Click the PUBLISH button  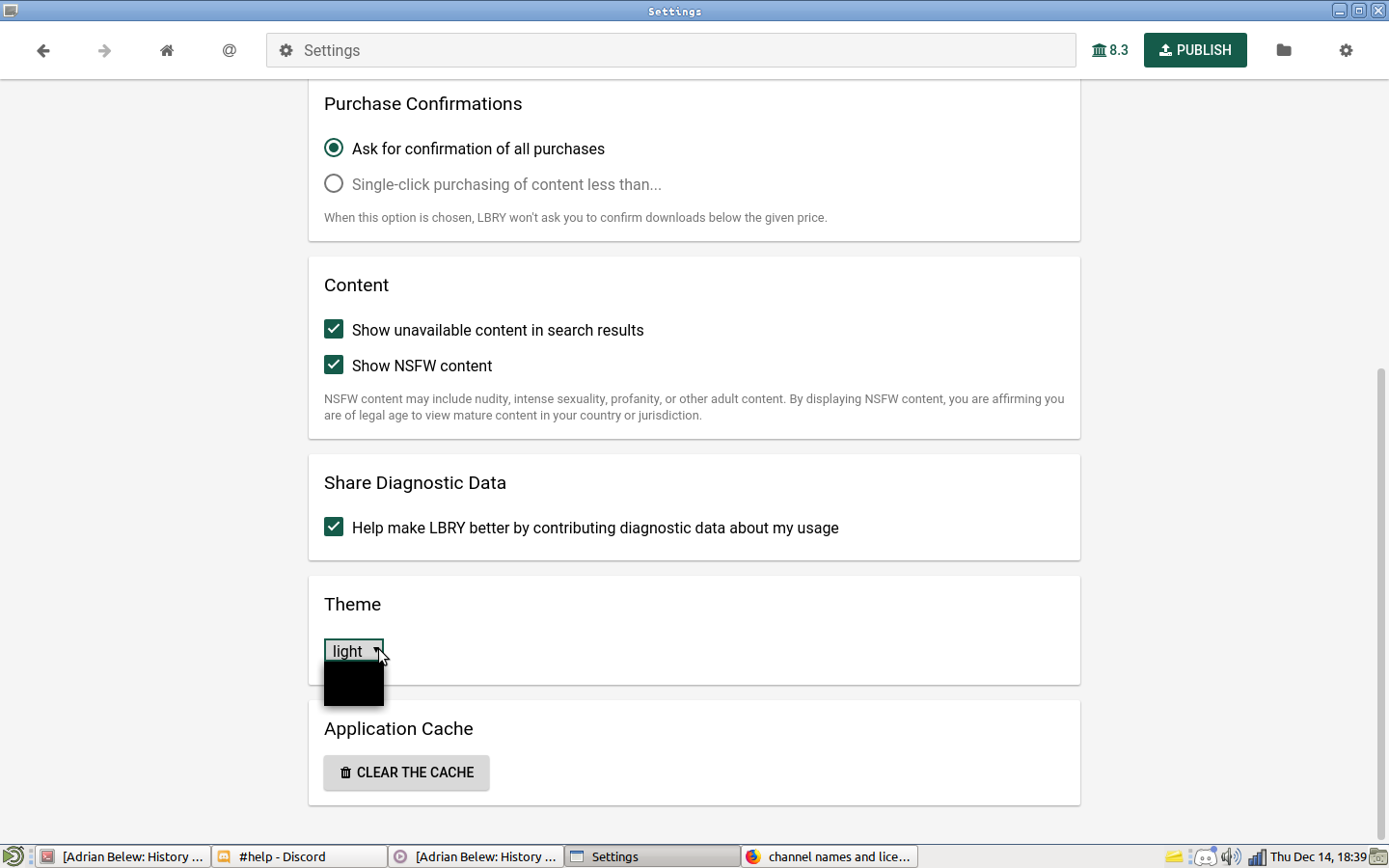pos(1195,50)
